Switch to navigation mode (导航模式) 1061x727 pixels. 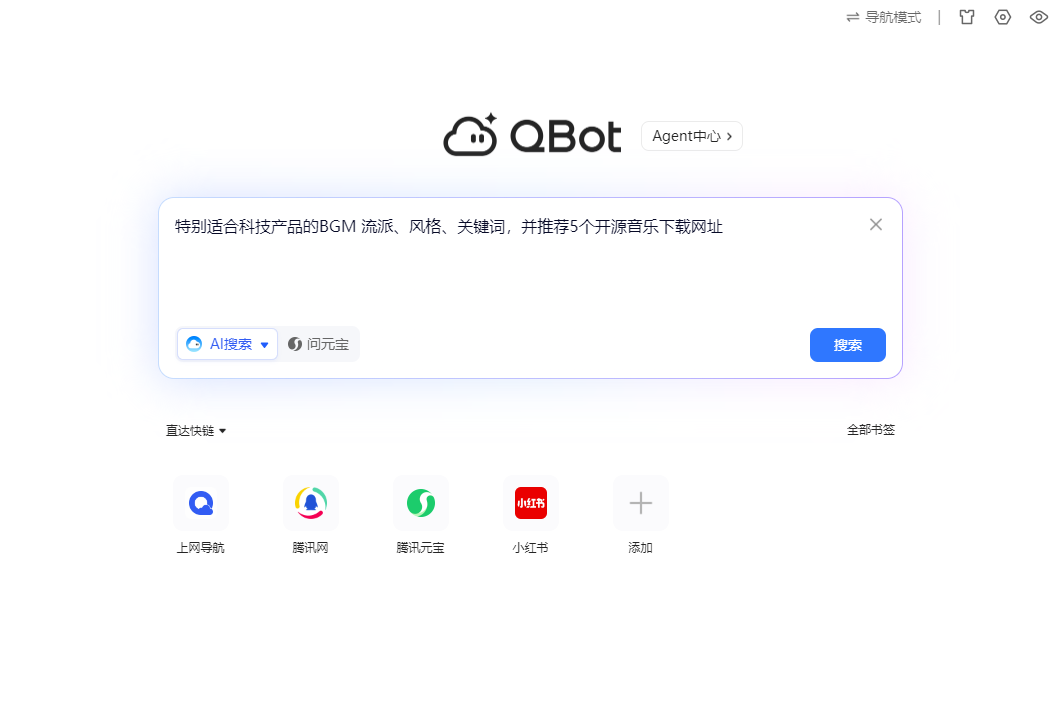[884, 18]
